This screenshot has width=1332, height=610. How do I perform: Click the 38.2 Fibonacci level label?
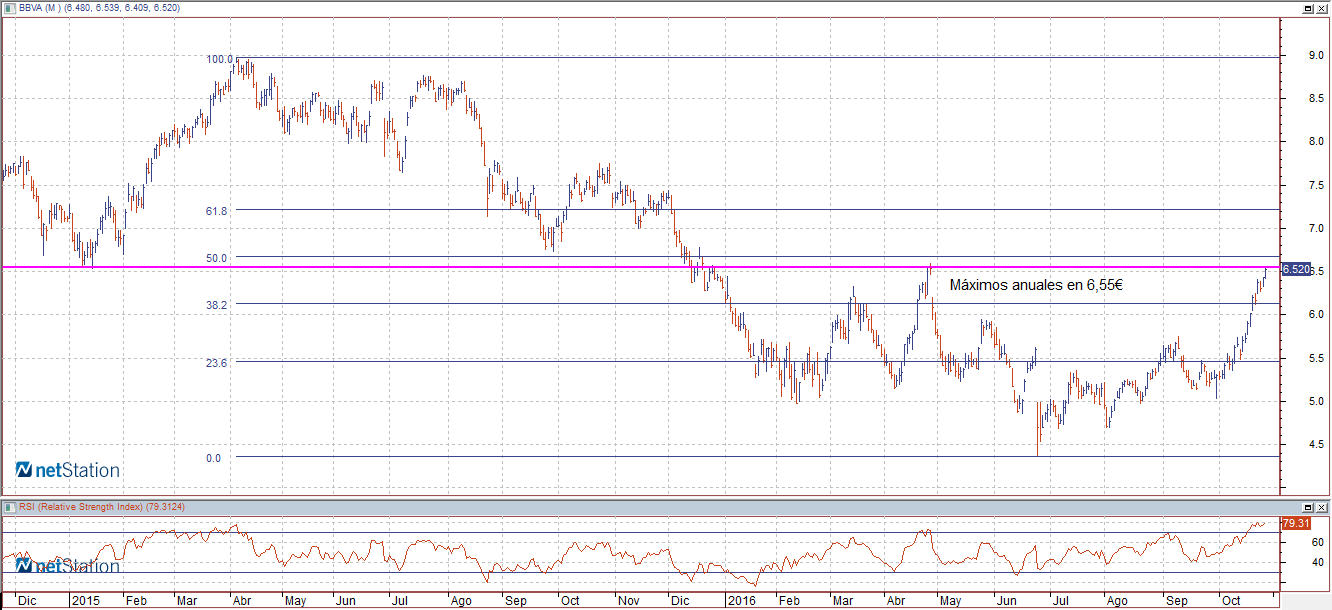217,304
